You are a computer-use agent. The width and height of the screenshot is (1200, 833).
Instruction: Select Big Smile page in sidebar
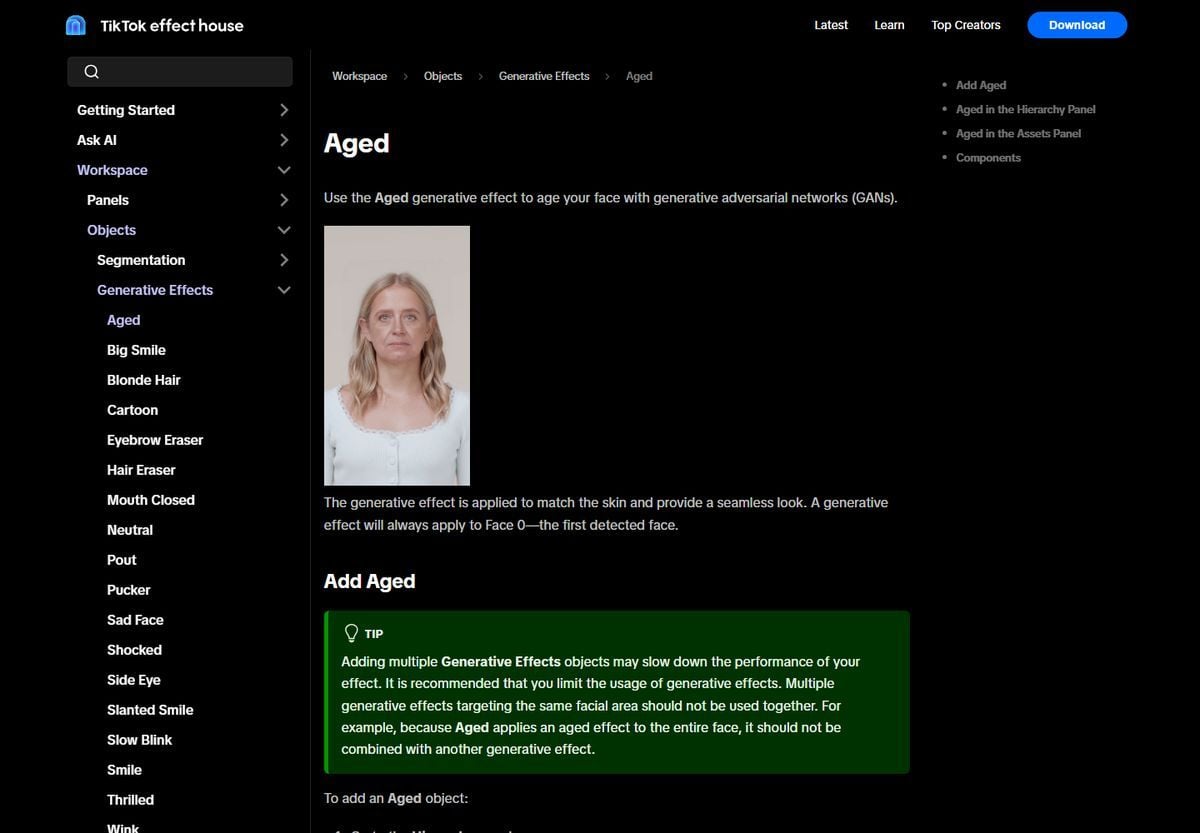136,350
